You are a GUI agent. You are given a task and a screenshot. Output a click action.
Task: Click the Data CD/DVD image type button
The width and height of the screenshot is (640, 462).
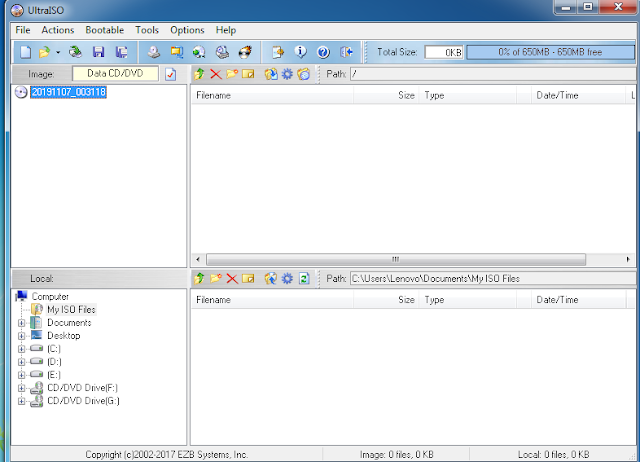pos(115,74)
